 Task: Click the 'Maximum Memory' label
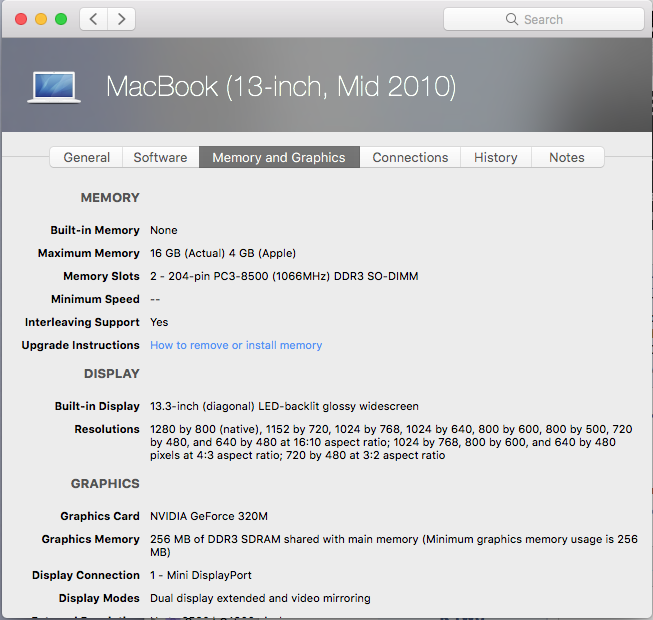(89, 253)
